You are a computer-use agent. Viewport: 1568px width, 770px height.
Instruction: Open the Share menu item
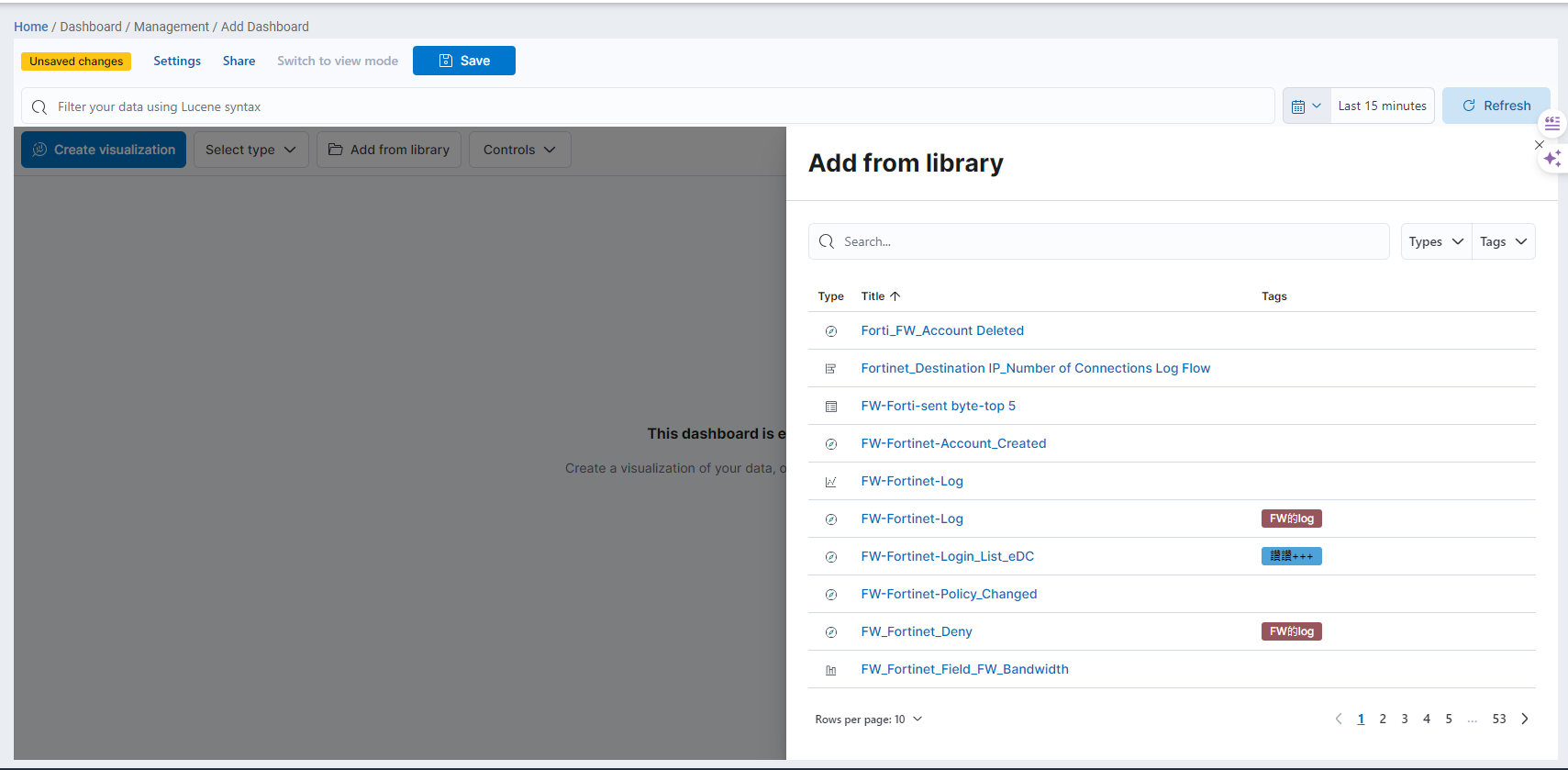coord(239,61)
